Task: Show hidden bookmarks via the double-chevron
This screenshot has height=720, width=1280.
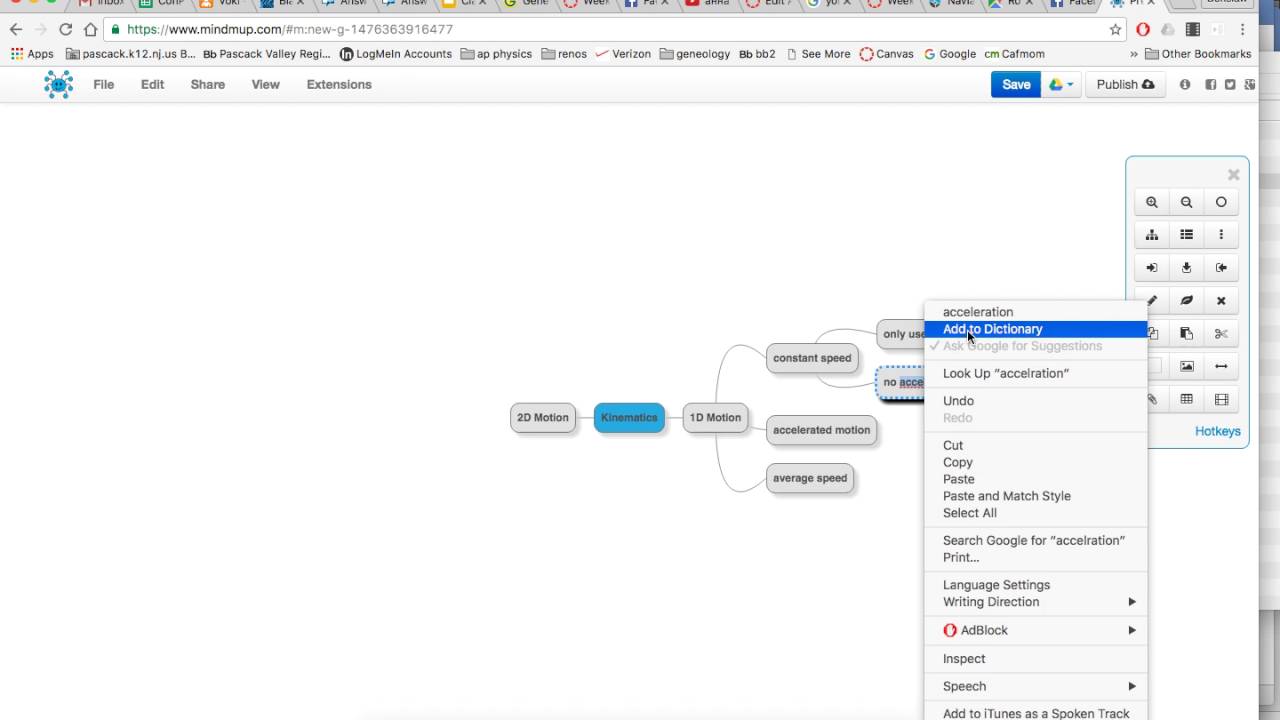Action: point(1134,54)
